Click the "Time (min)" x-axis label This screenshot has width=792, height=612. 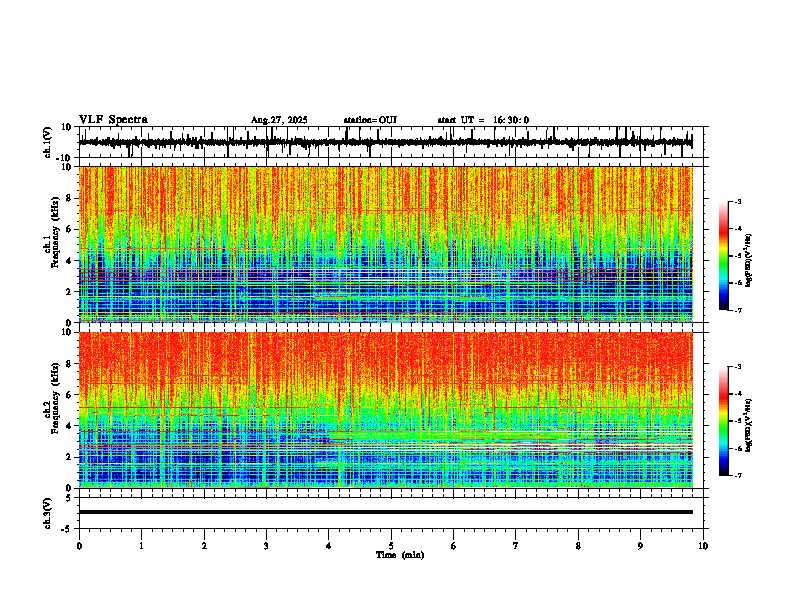pyautogui.click(x=400, y=555)
